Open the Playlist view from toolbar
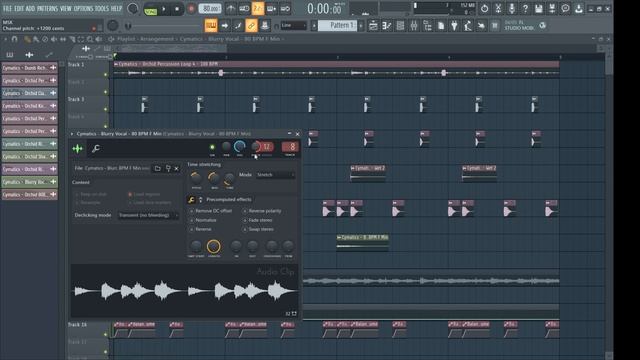640x360 pixels. point(373,26)
